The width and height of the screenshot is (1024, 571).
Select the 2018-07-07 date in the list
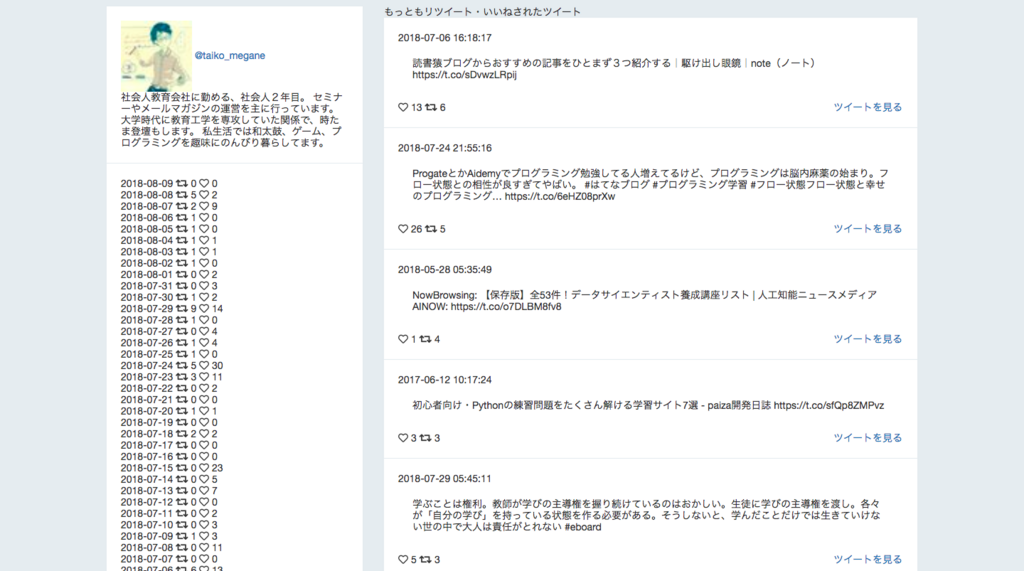click(147, 559)
